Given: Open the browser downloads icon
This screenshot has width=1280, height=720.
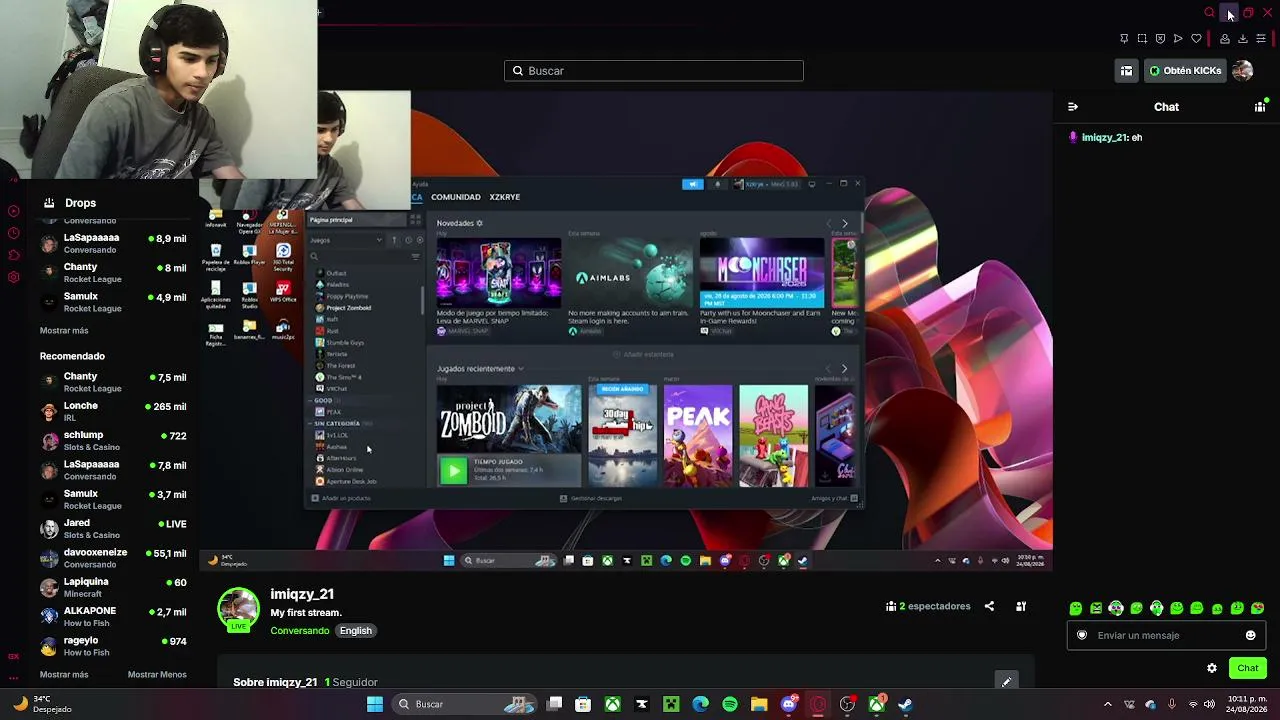Looking at the screenshot, I should coord(1243,39).
